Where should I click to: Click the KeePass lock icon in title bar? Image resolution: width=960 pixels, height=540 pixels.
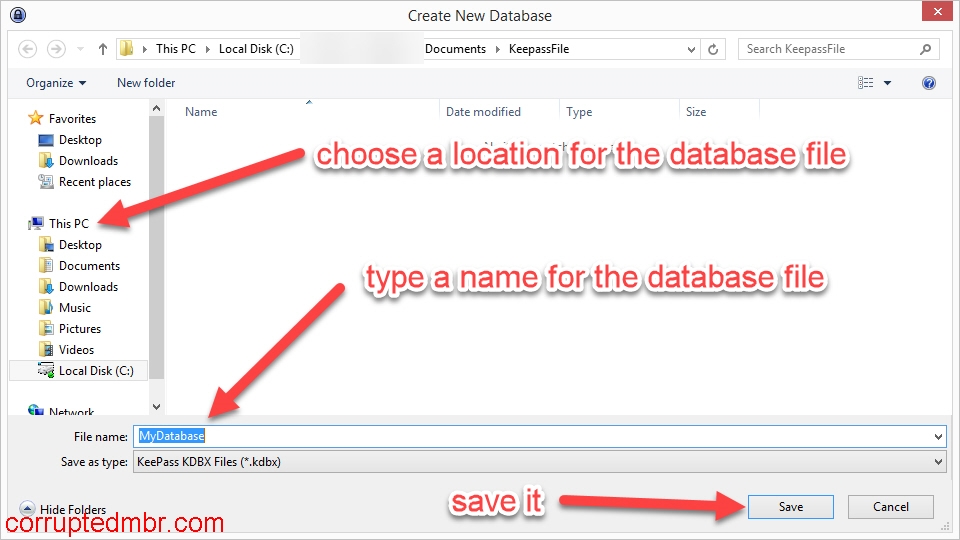point(18,14)
